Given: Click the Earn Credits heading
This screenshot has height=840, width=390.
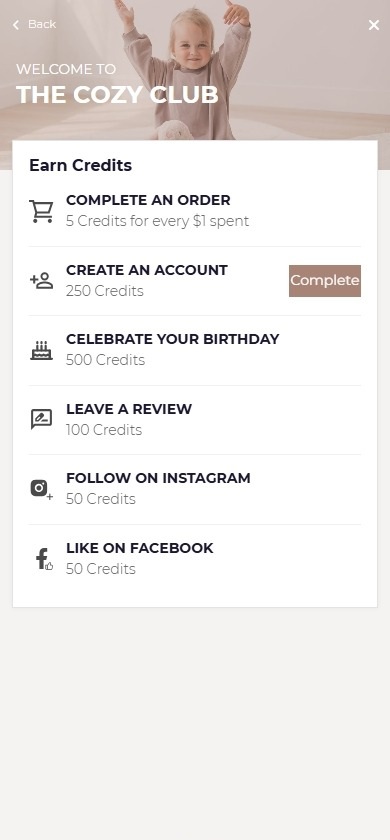Looking at the screenshot, I should coord(80,166).
